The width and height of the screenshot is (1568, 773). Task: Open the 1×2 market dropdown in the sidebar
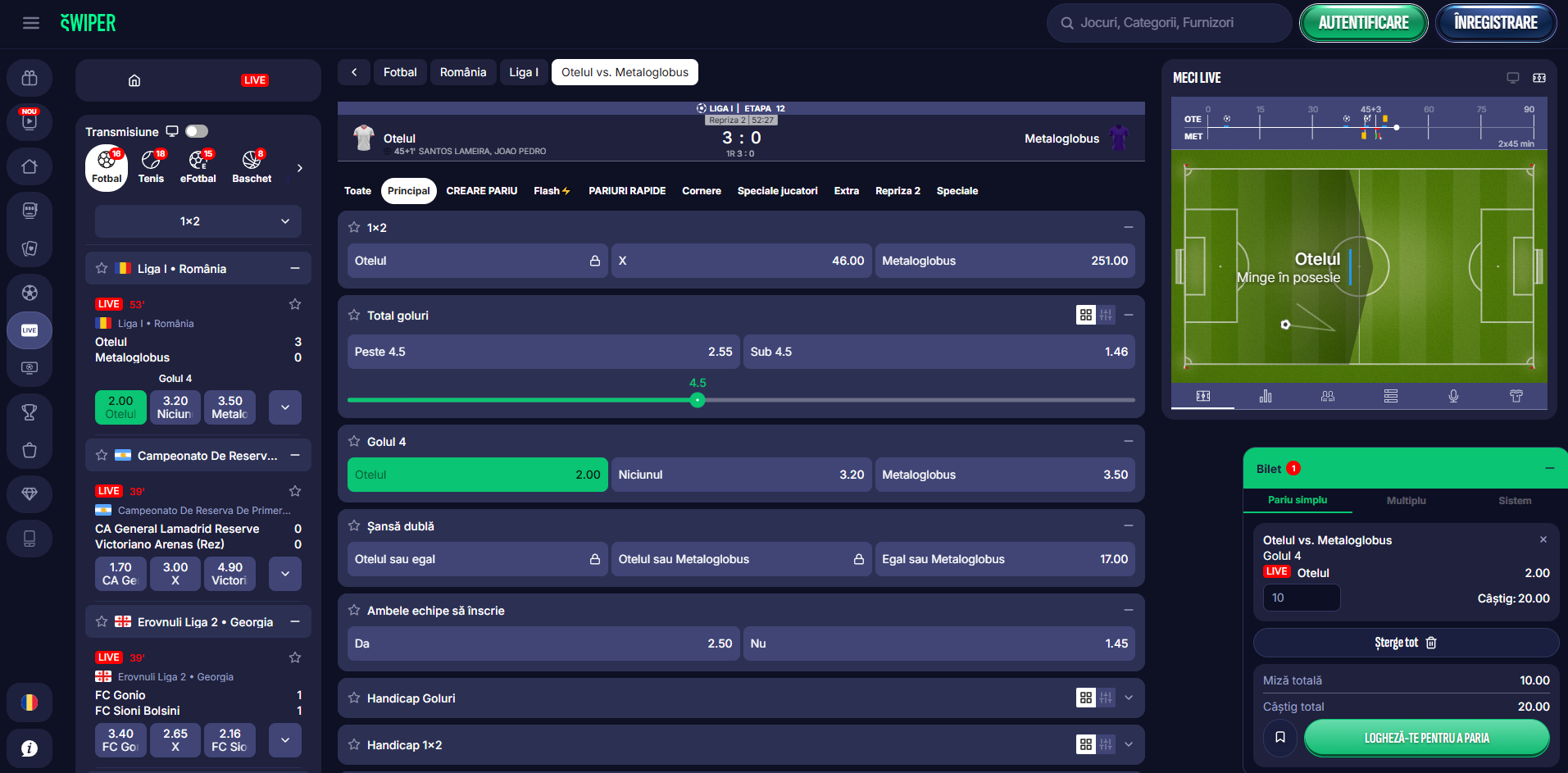pos(198,221)
